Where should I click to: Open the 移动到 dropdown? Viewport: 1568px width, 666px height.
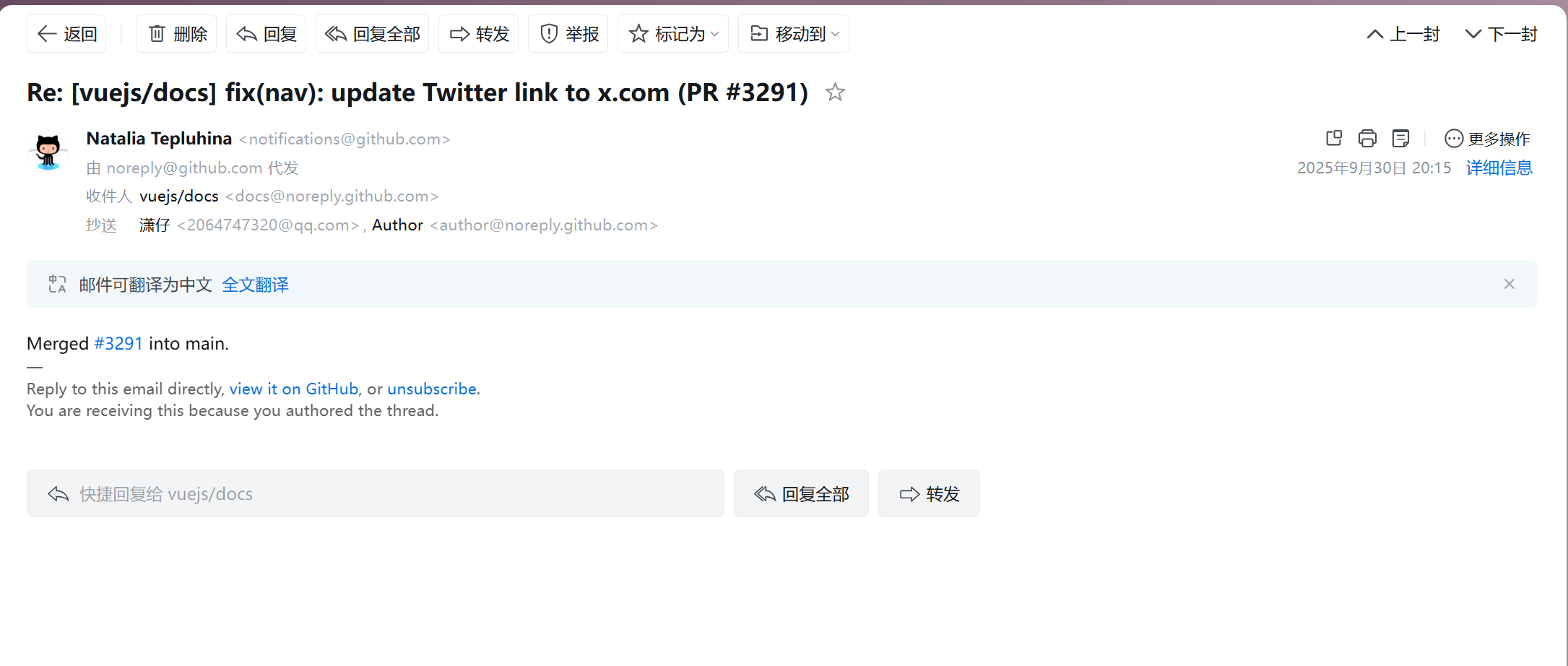794,34
